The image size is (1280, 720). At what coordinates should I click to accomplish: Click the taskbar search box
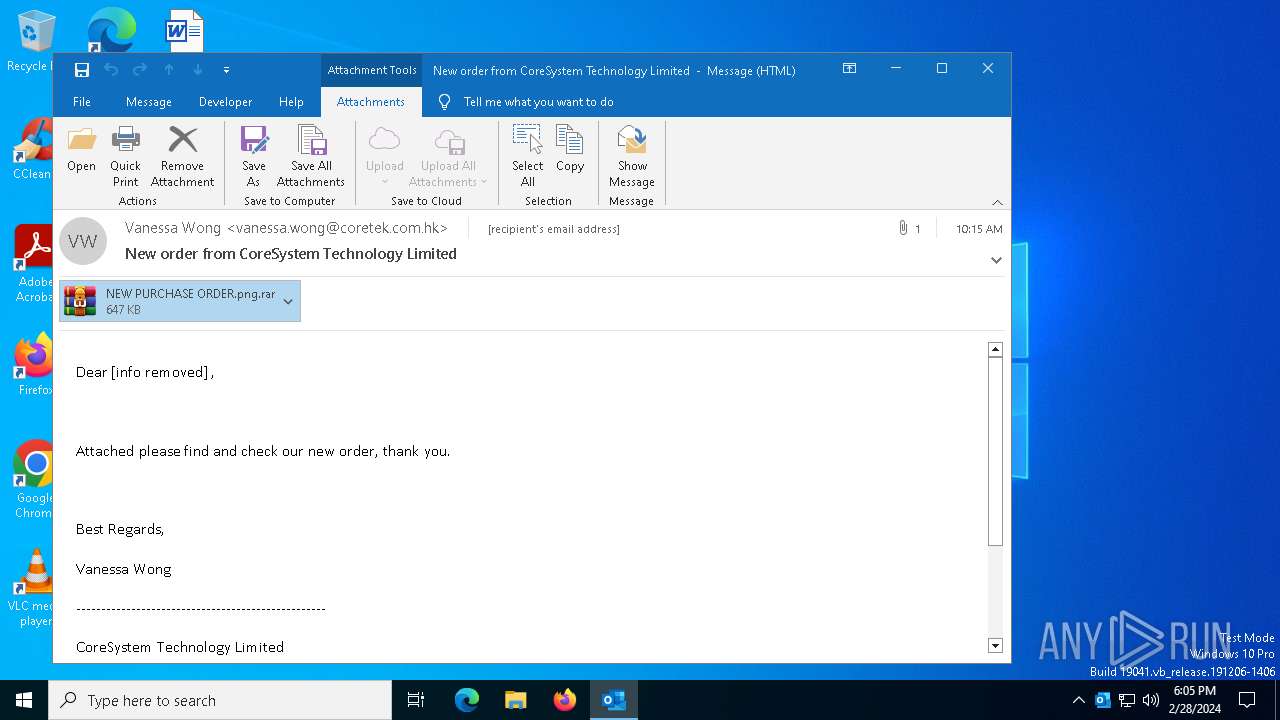point(220,700)
